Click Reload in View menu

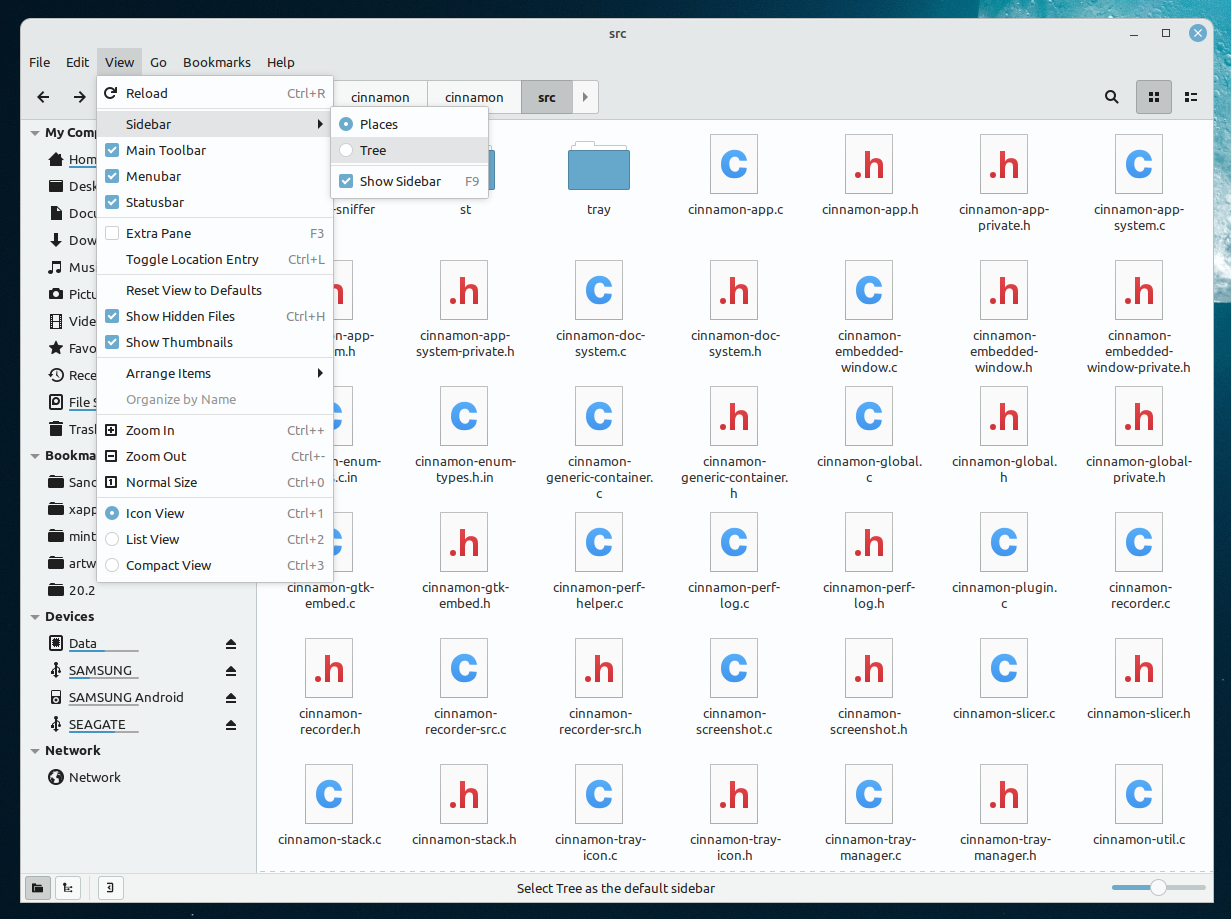point(215,93)
